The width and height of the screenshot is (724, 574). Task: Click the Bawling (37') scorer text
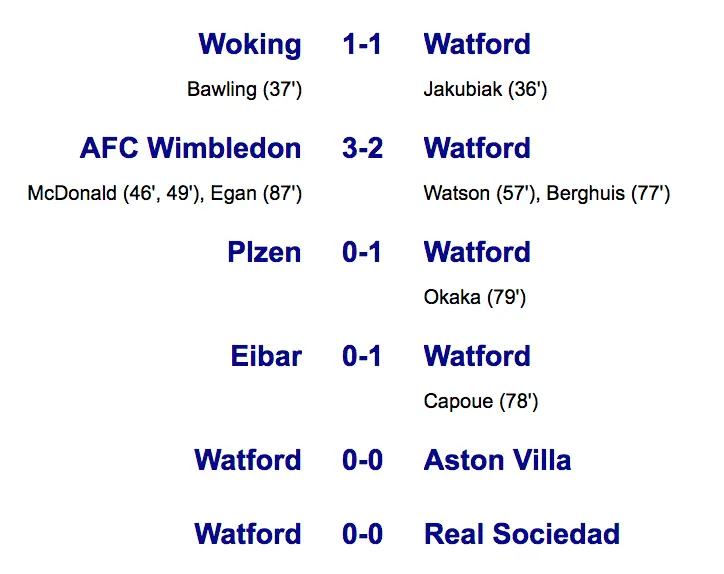tap(244, 90)
